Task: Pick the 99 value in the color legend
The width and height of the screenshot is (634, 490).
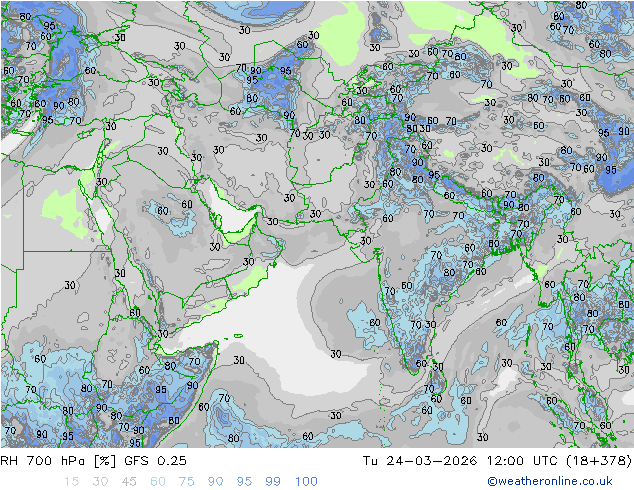Action: [273, 482]
